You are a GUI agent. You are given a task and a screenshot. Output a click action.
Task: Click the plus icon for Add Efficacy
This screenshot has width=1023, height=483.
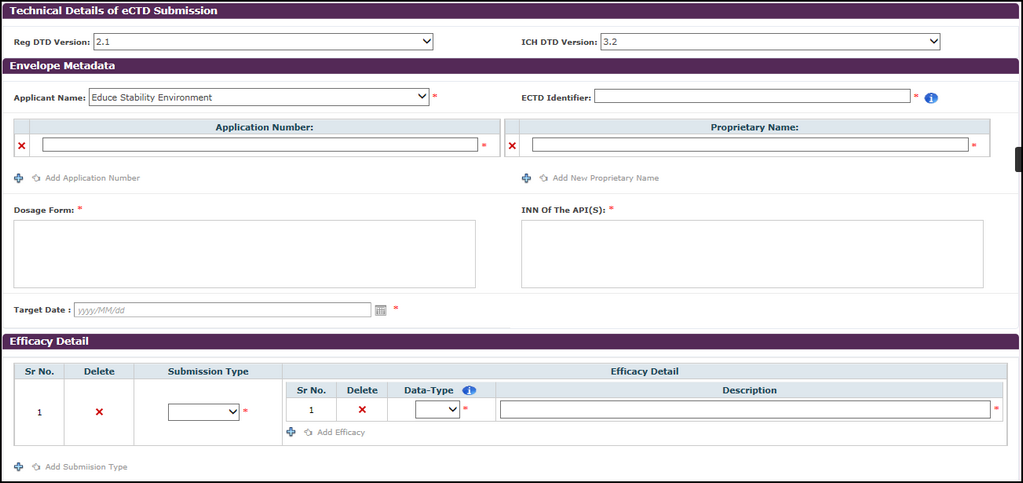[291, 432]
